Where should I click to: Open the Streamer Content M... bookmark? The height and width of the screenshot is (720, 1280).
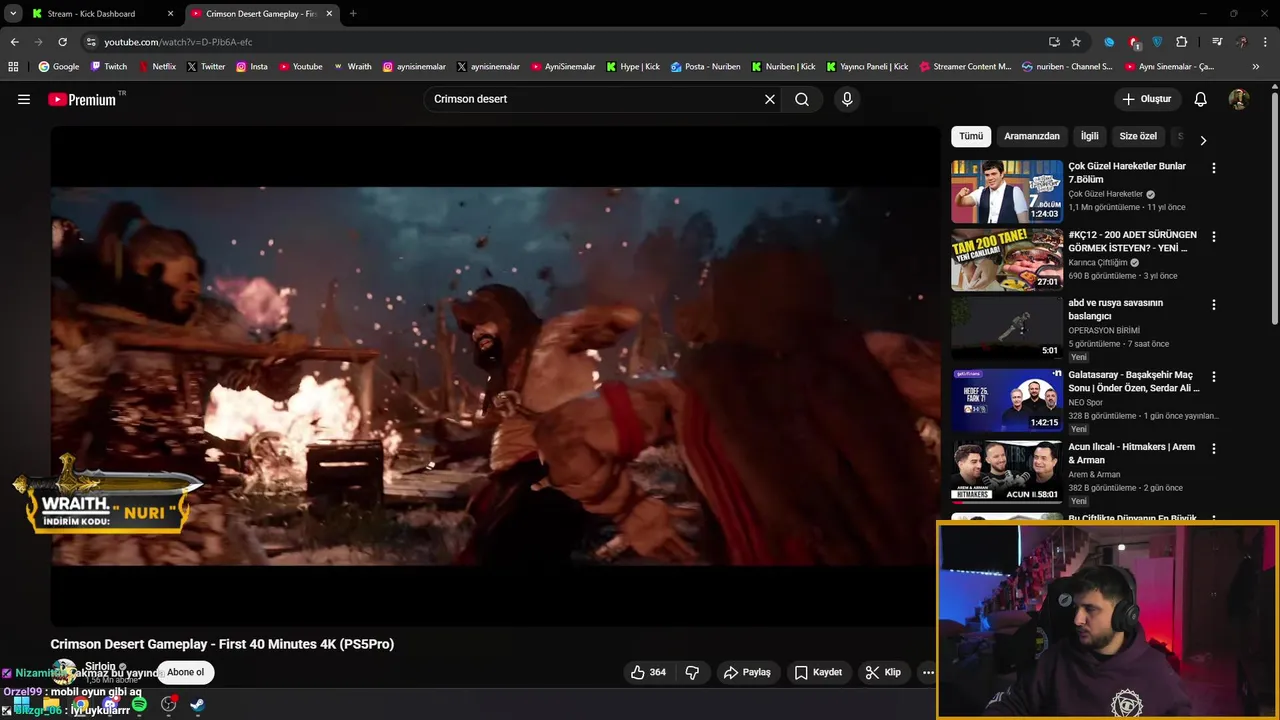coord(964,67)
